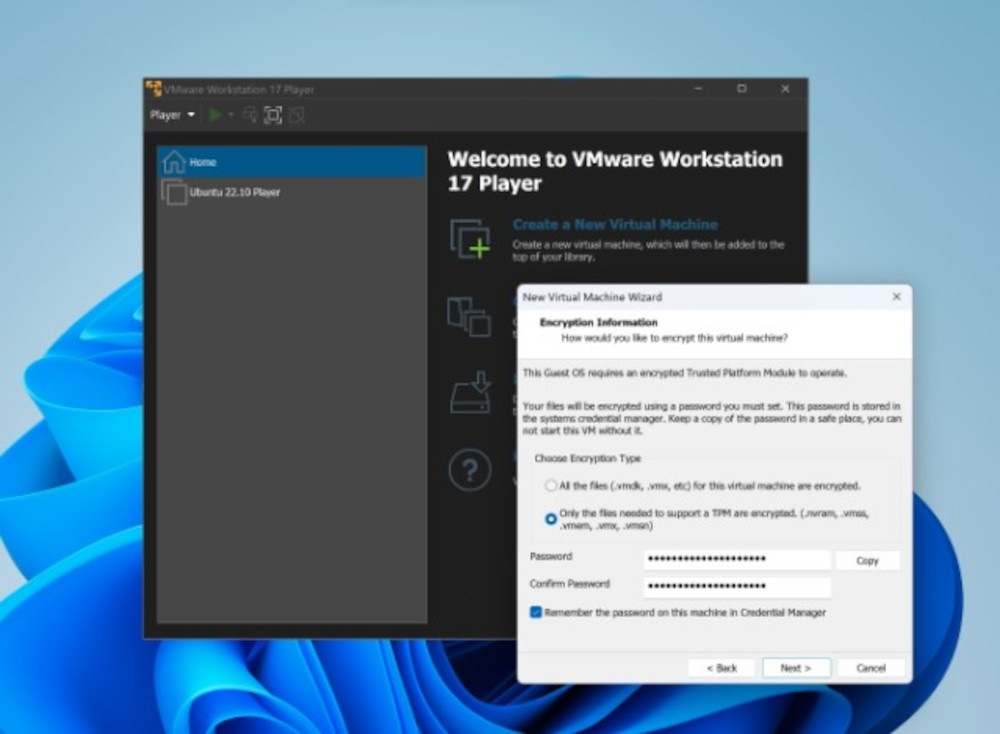Screen dimensions: 1000x734
Task: Click the Password input field
Action: [738, 559]
